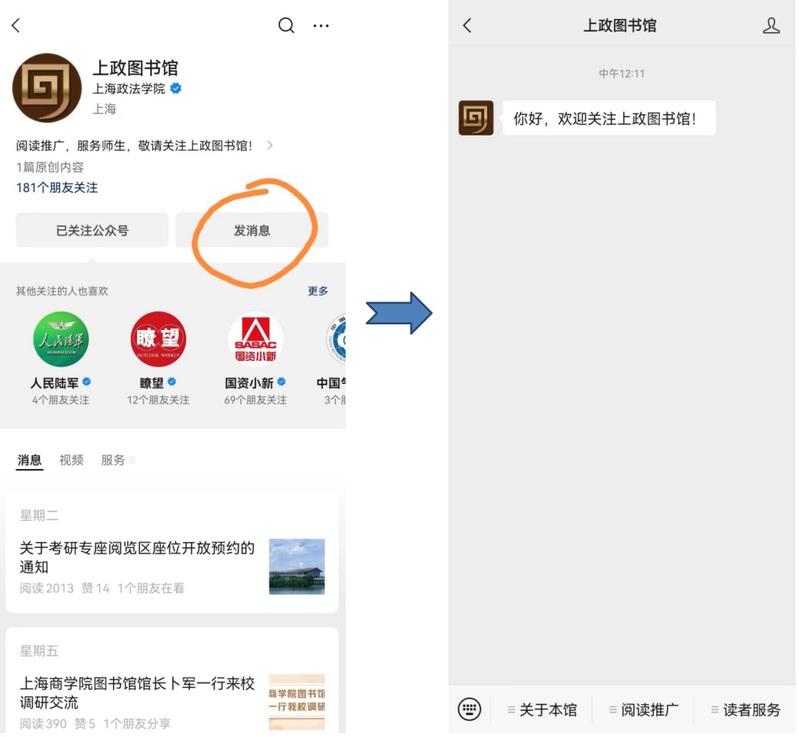
Task: Tap the 星期二 date label
Action: tap(39, 515)
